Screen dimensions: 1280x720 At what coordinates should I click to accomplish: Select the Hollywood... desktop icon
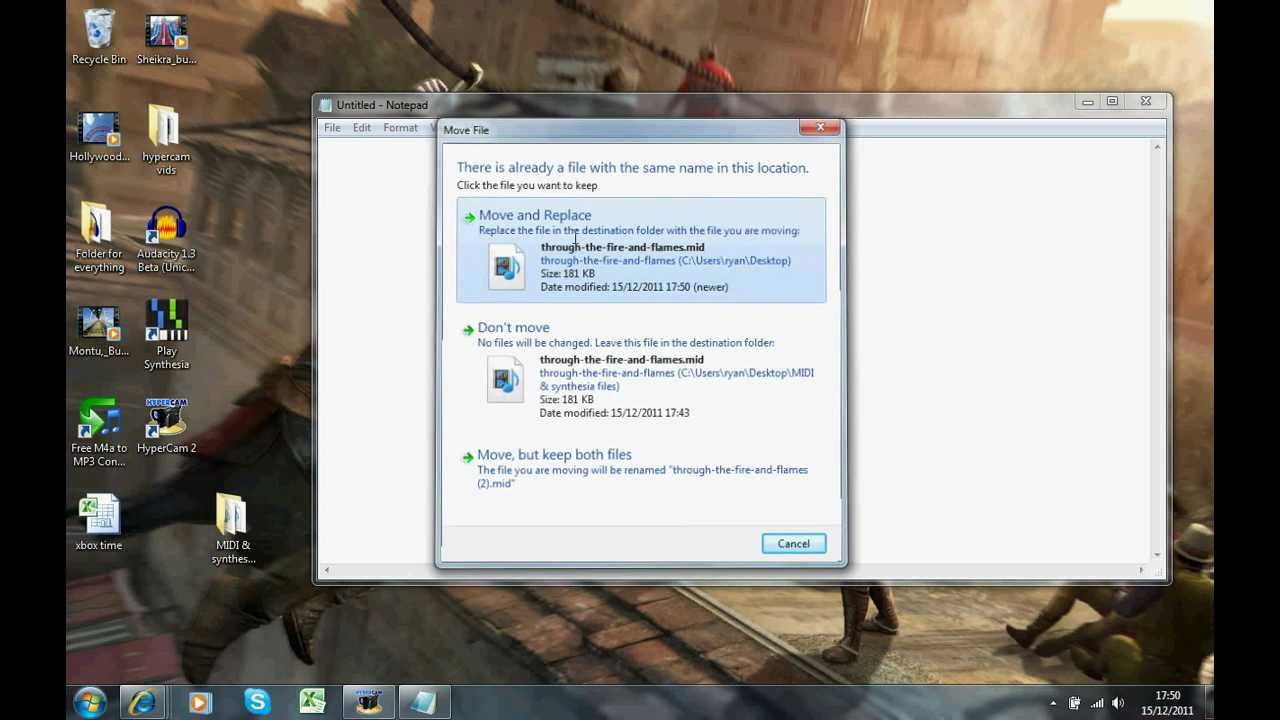pyautogui.click(x=99, y=137)
